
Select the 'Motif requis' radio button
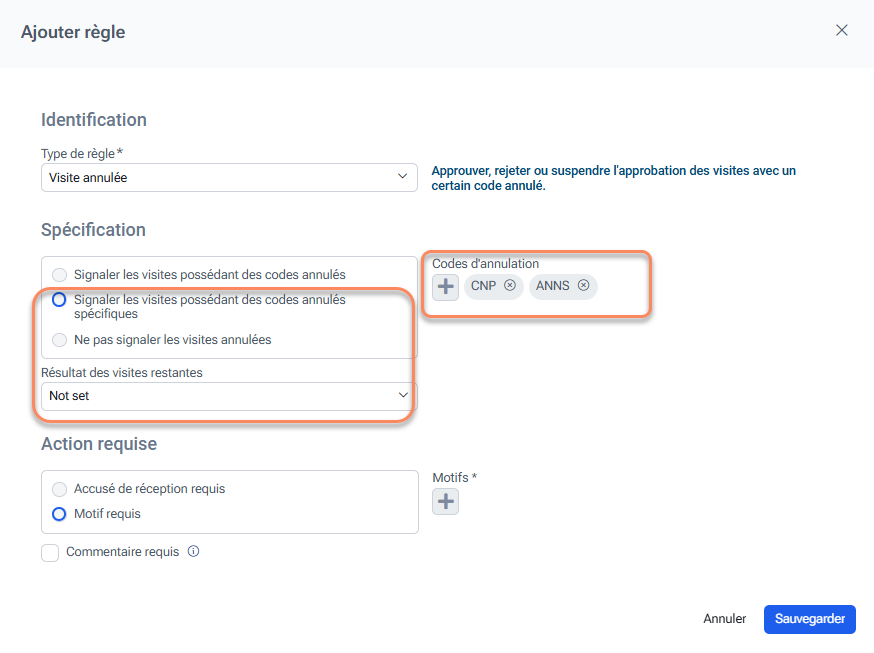60,514
